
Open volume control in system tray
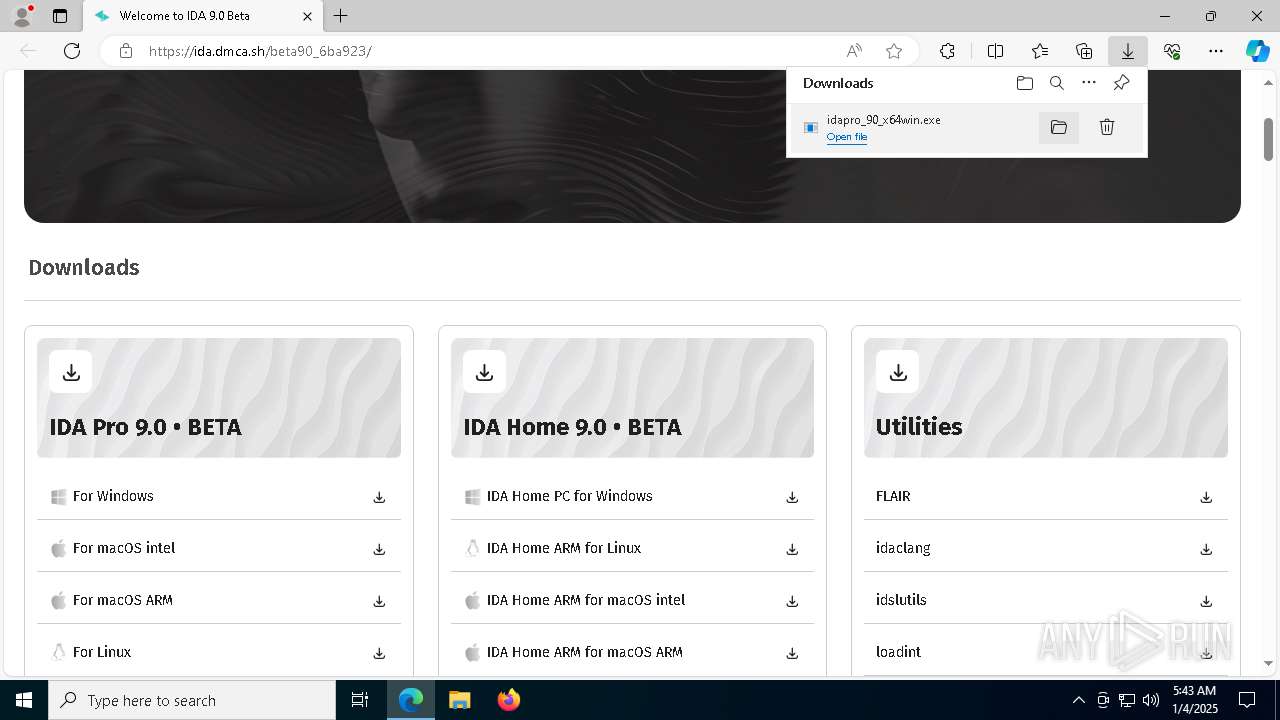point(1151,700)
